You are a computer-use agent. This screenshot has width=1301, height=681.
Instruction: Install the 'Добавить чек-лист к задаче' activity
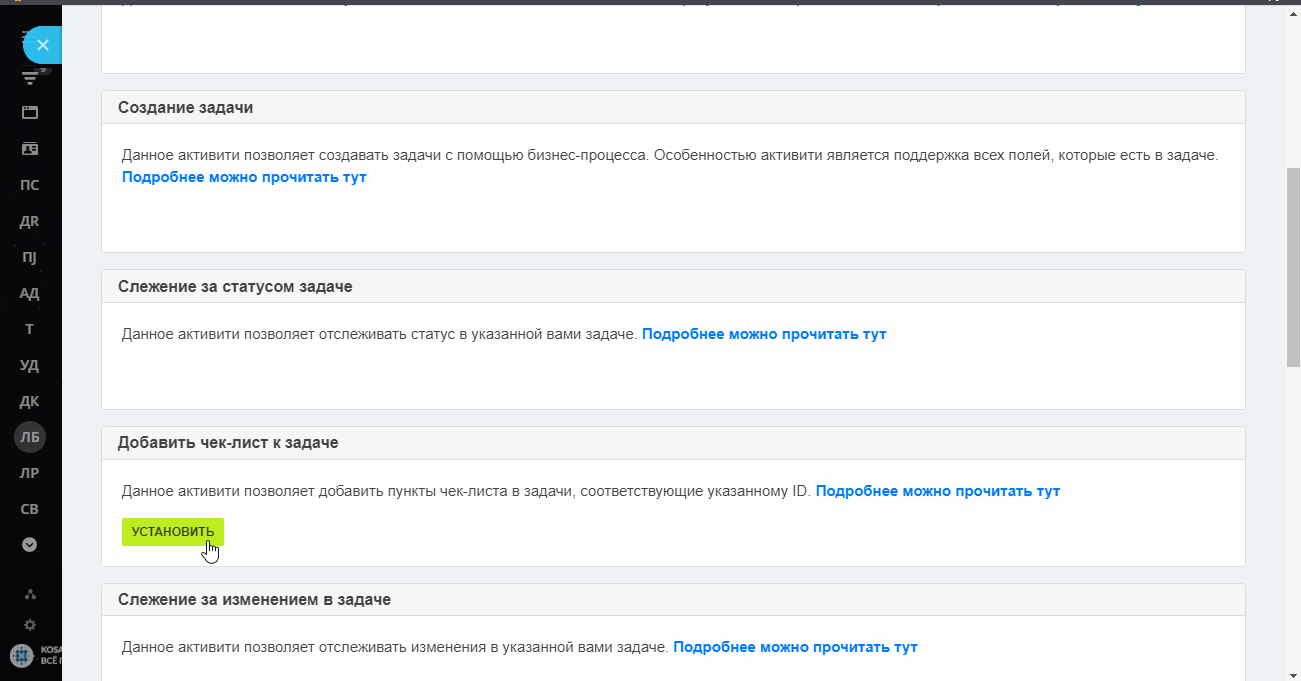pos(173,532)
